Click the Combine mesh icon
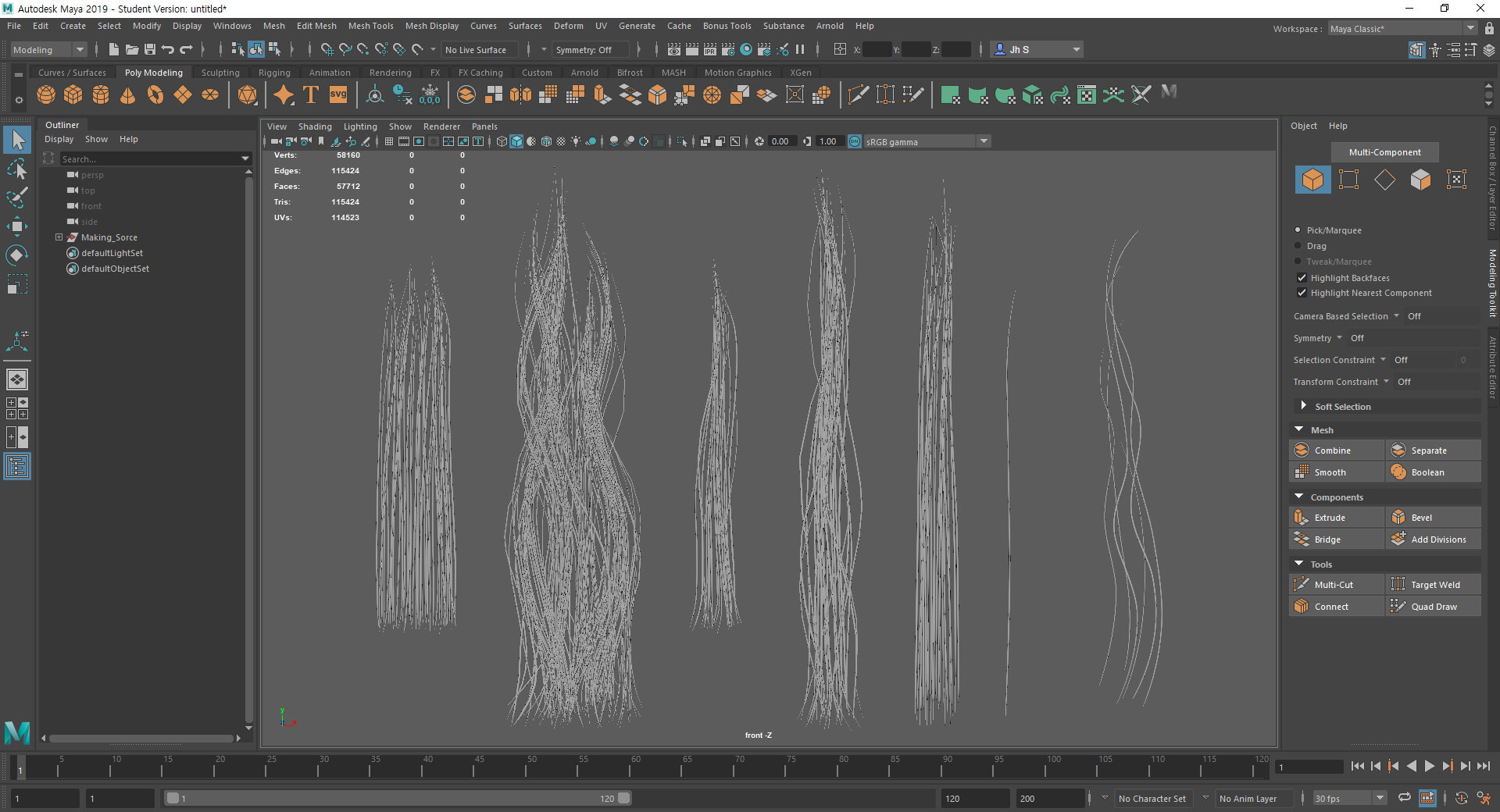 click(1302, 451)
